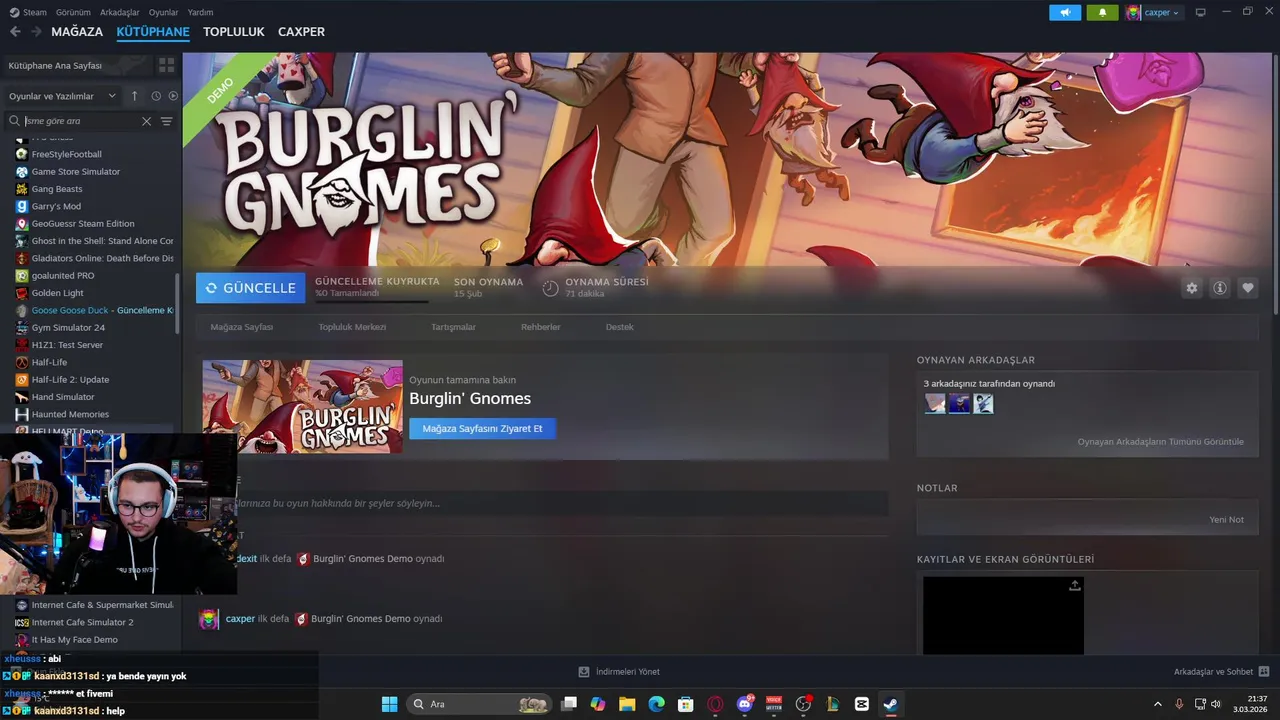Select Hand Simulator in list
Viewport: 1280px width, 720px height.
(63, 397)
